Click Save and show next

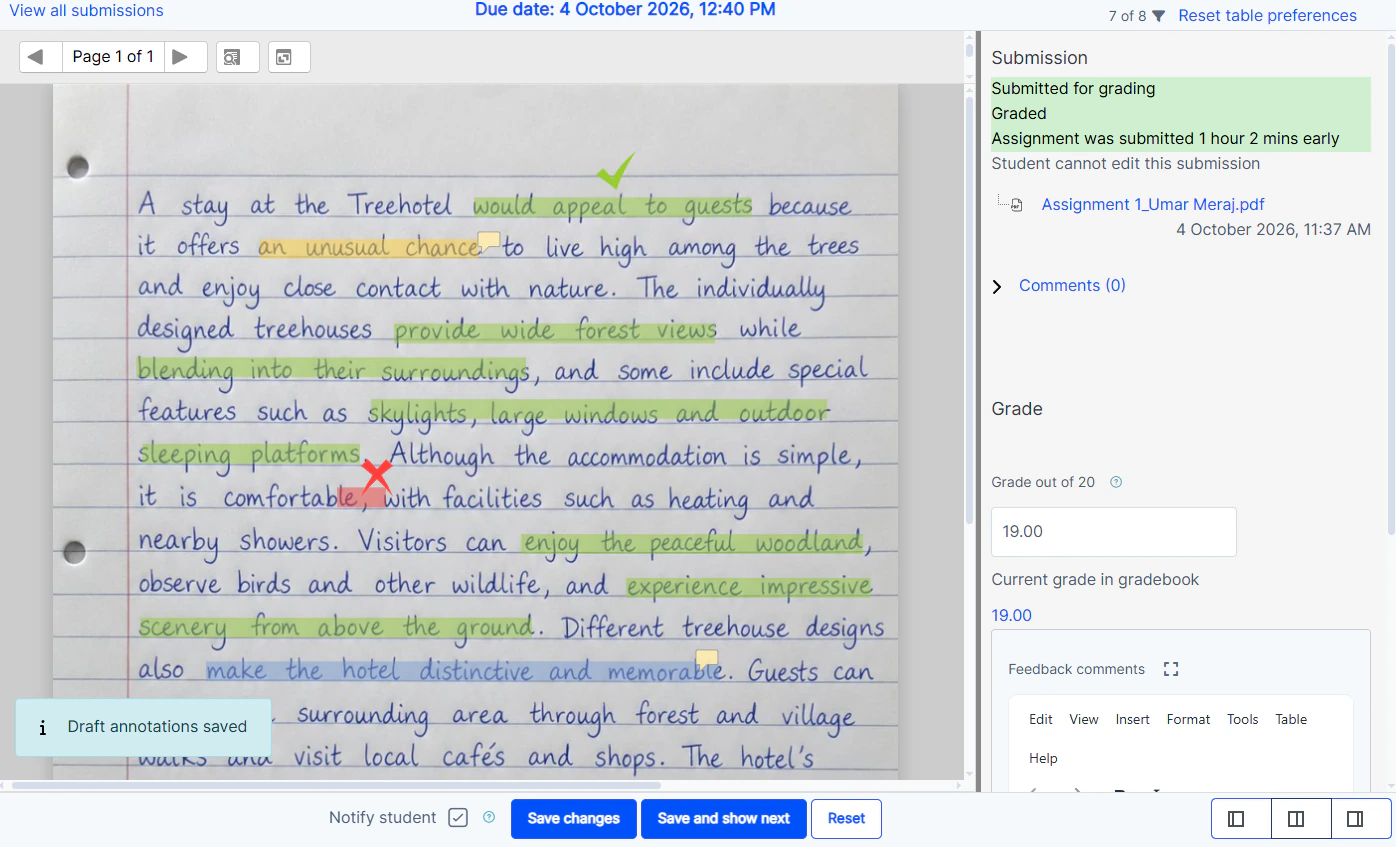tap(724, 819)
